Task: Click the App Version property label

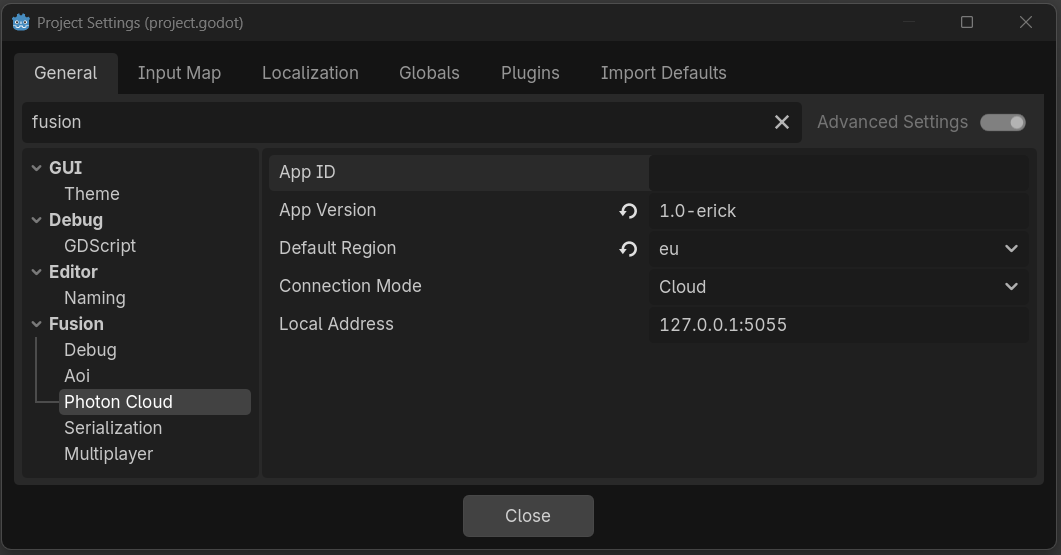Action: click(328, 210)
